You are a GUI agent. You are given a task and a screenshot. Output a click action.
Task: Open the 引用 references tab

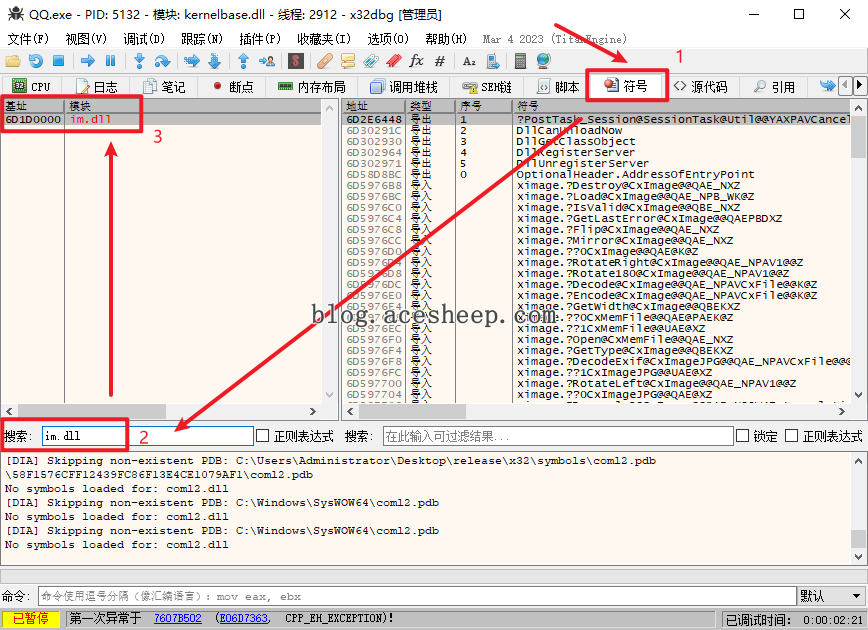pyautogui.click(x=774, y=87)
